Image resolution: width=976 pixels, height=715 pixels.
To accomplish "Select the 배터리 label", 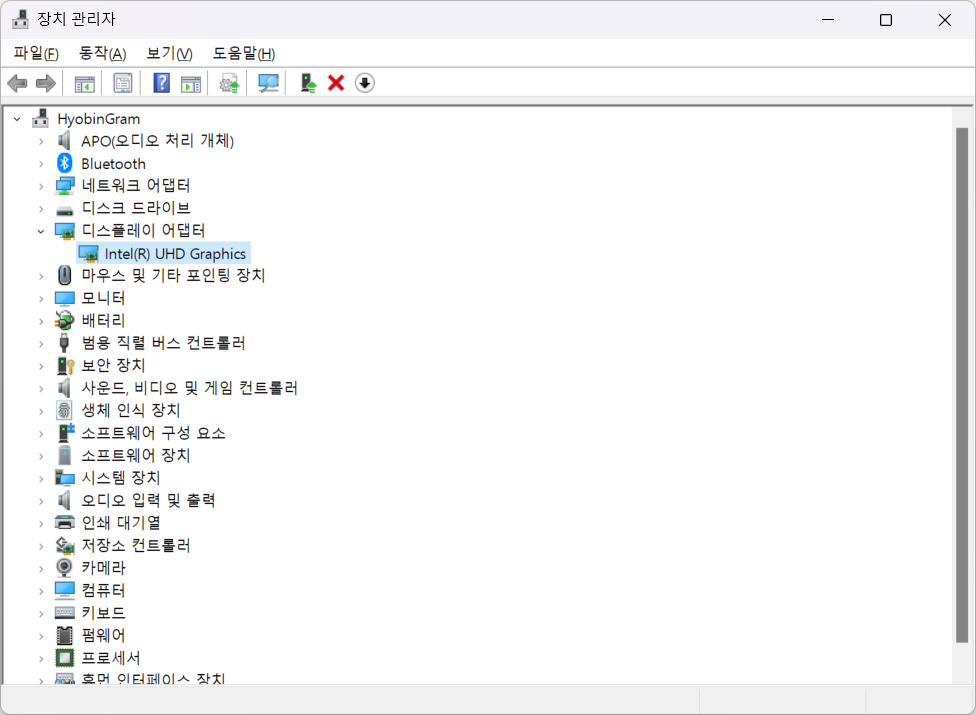I will point(103,320).
